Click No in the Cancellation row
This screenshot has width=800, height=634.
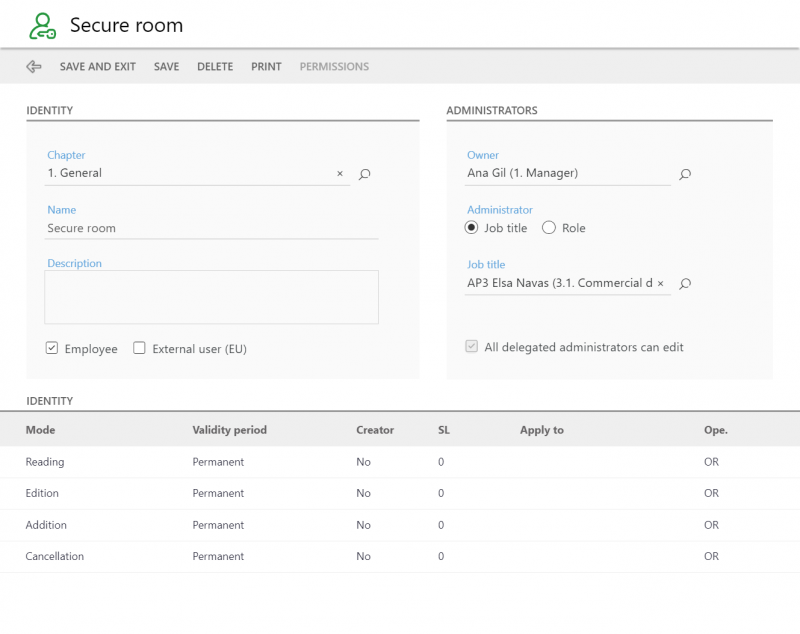(363, 556)
